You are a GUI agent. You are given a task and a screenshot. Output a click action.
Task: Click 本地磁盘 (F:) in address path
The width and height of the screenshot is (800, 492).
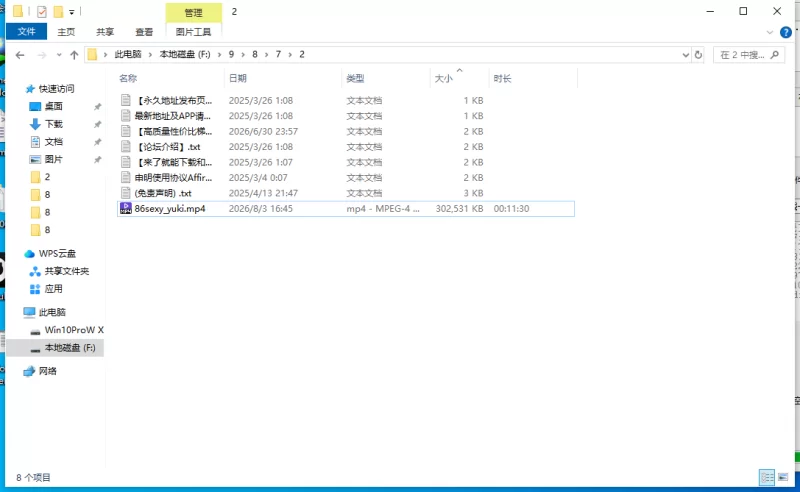pos(185,54)
